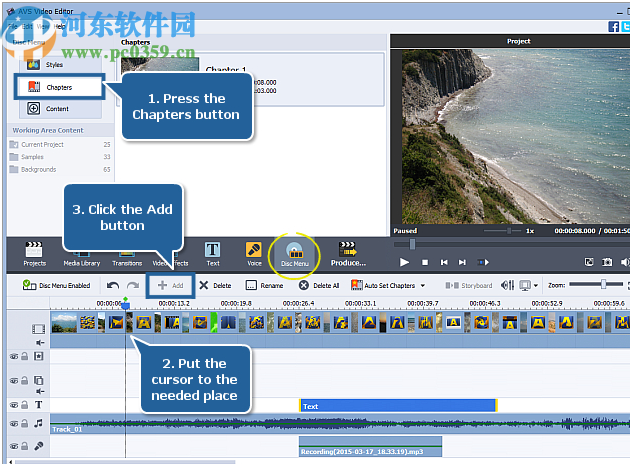Adjust the playback speed slider
630x464 pixels.
[x=509, y=231]
